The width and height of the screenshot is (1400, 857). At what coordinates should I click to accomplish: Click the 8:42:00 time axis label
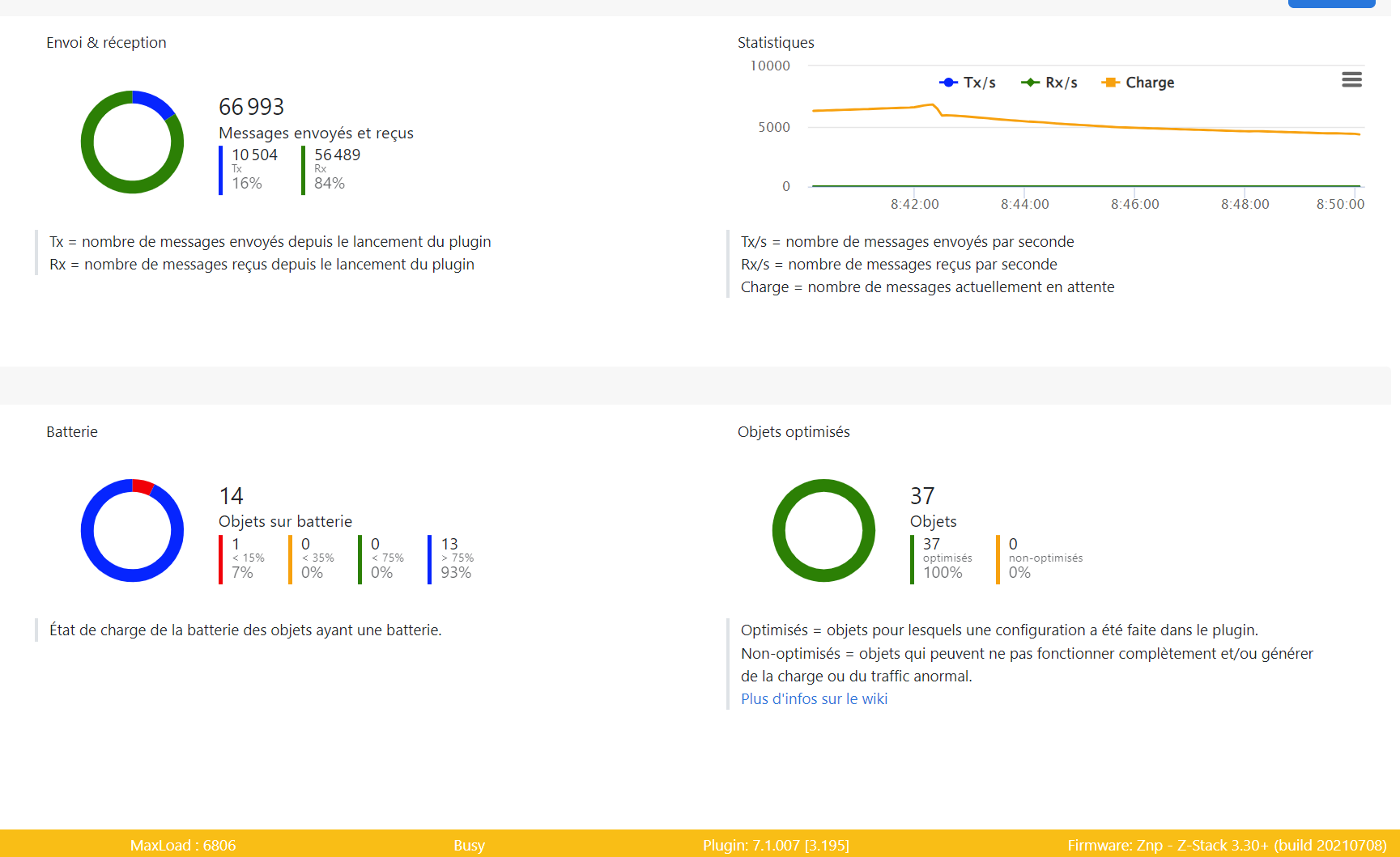[x=915, y=205]
